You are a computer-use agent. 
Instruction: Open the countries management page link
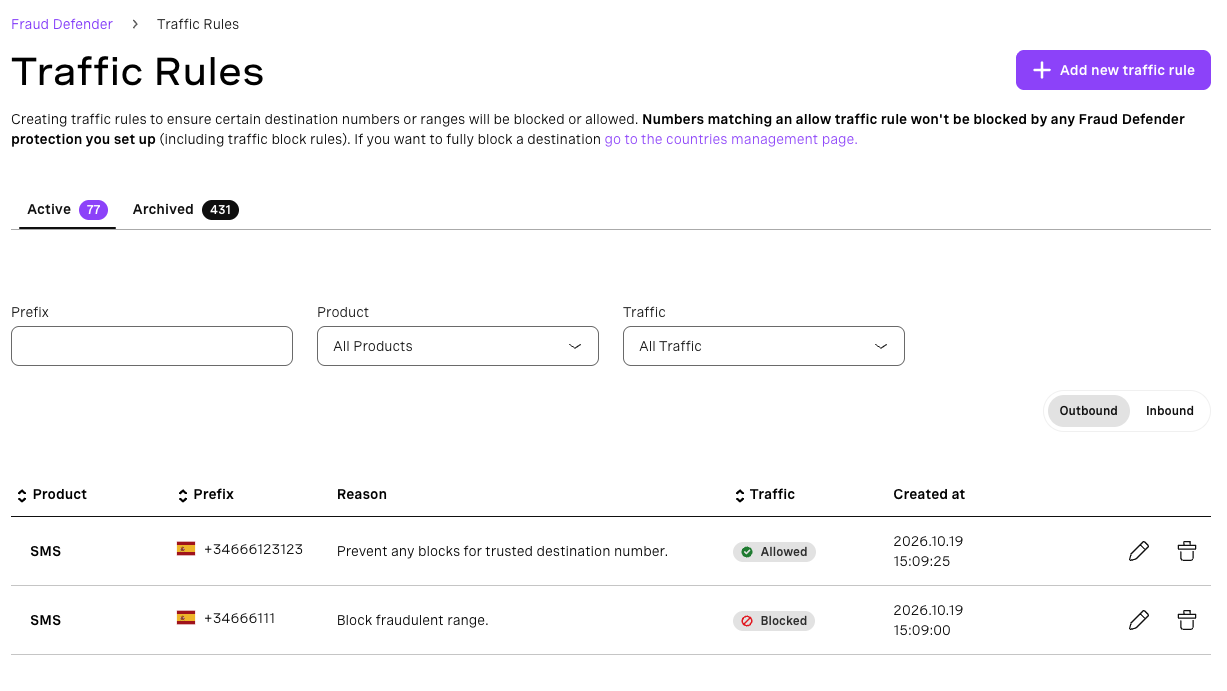click(x=731, y=139)
